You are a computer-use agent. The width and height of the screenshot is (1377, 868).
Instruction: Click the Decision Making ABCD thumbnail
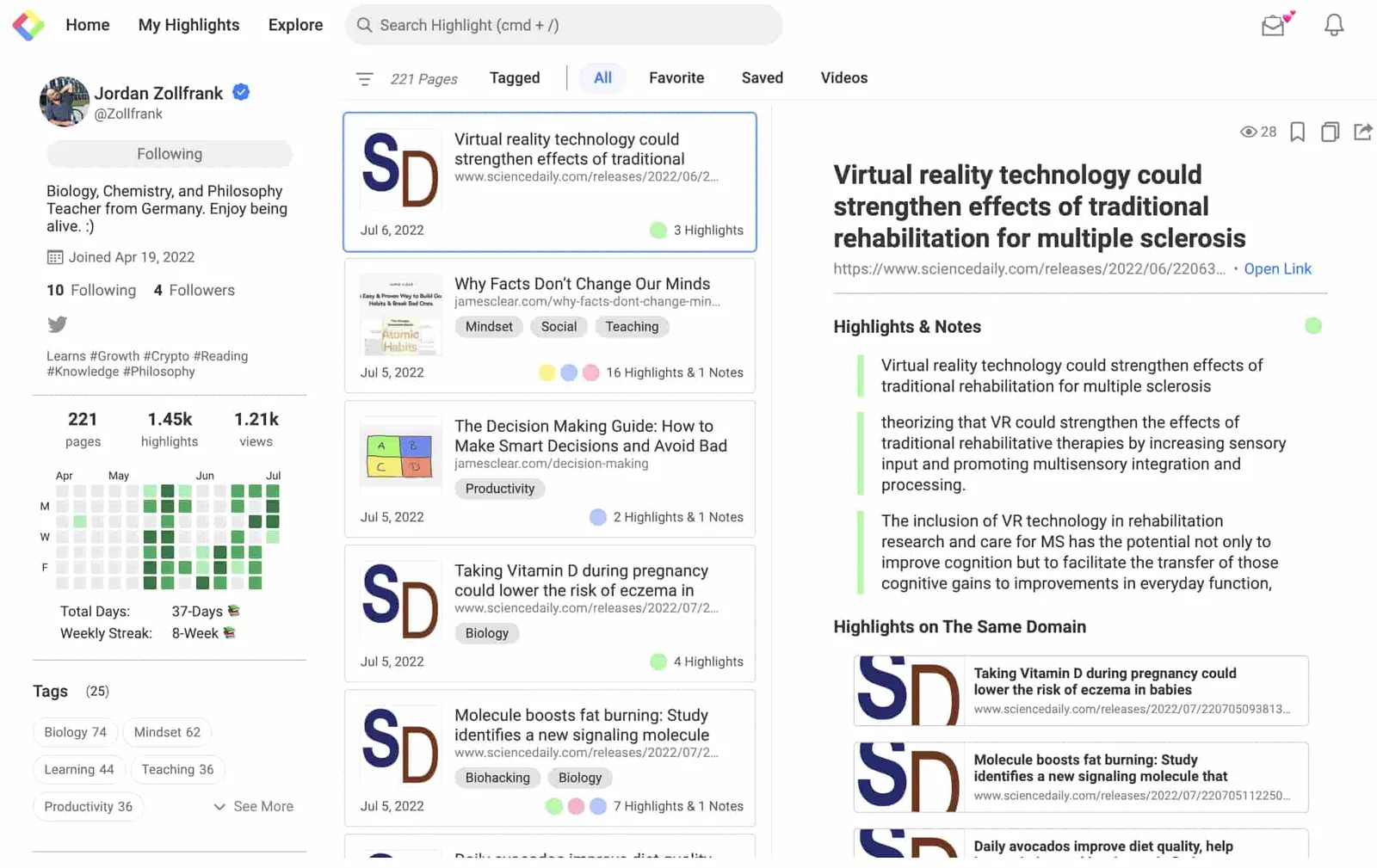click(401, 458)
